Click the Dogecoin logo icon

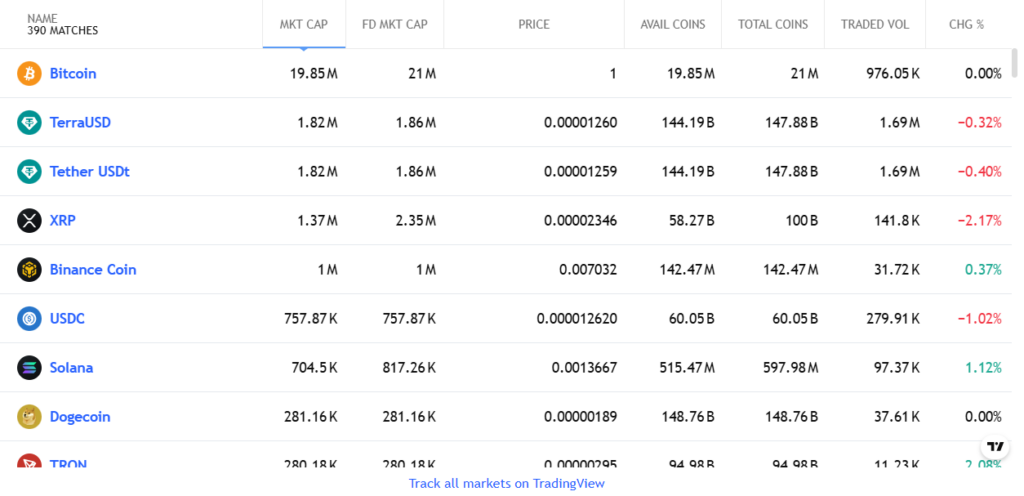coord(29,416)
